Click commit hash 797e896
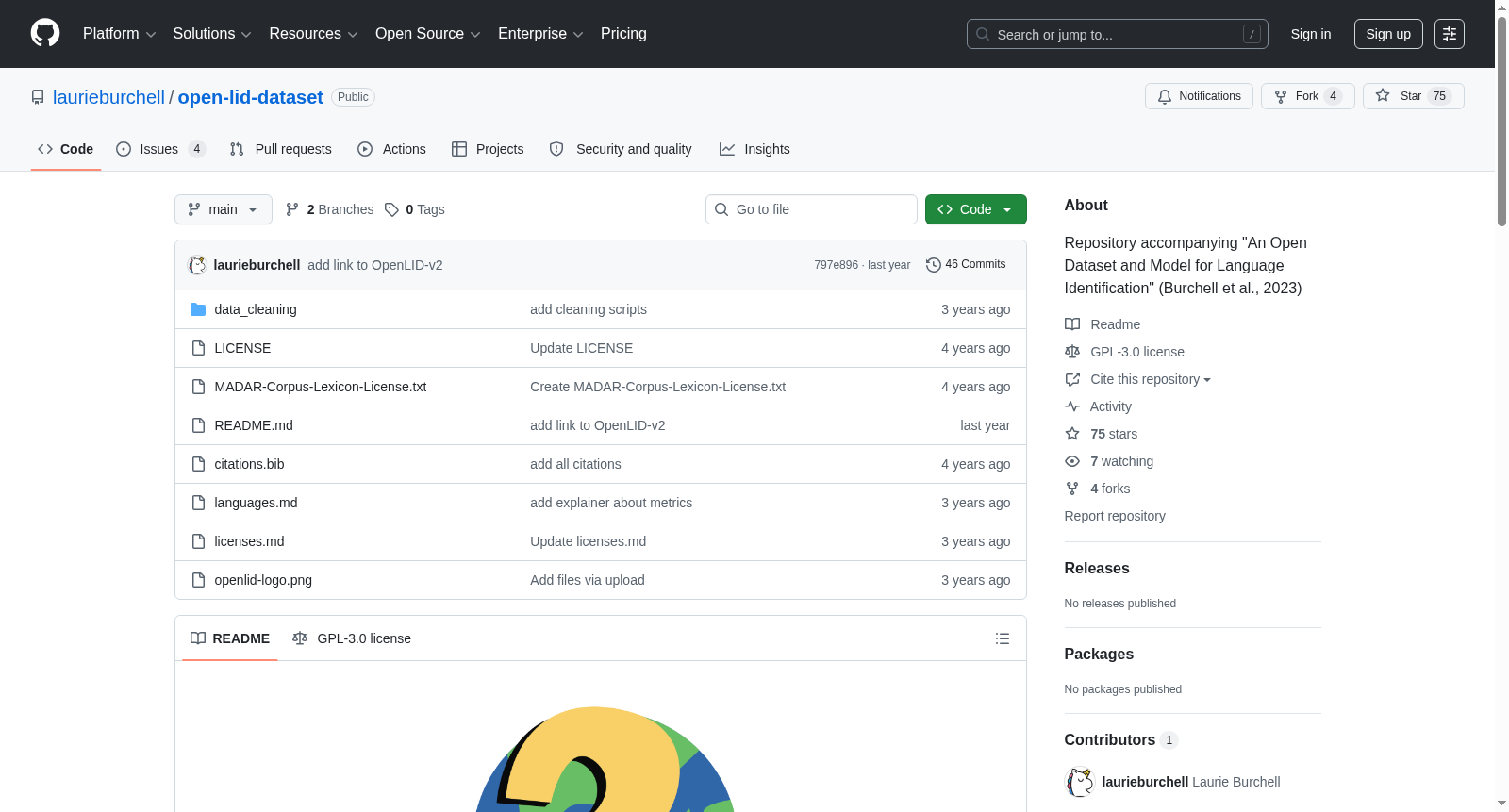This screenshot has width=1509, height=812. (837, 265)
